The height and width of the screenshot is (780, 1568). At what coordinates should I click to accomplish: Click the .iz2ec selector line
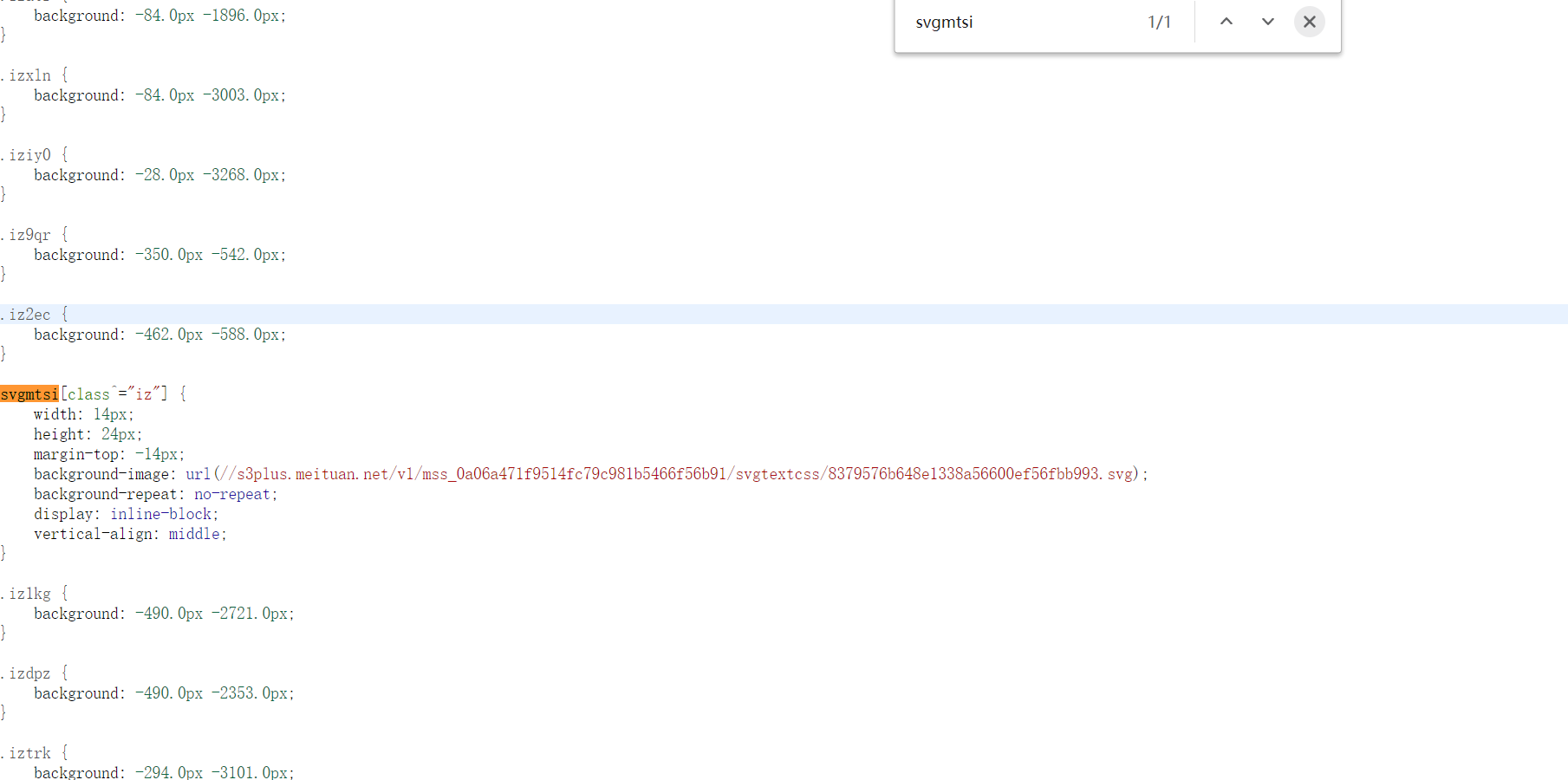784,314
